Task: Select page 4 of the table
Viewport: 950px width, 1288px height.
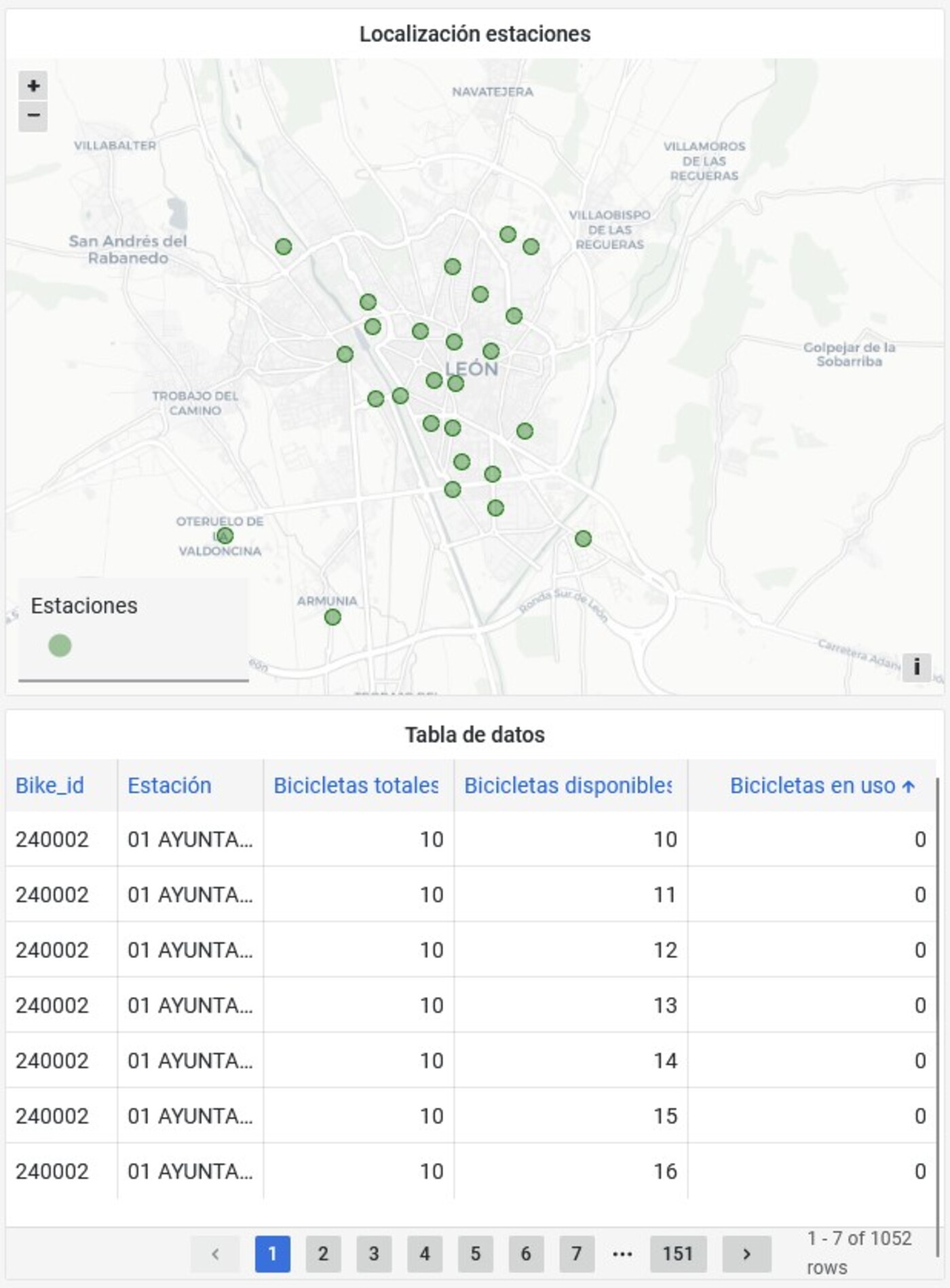Action: point(425,1253)
